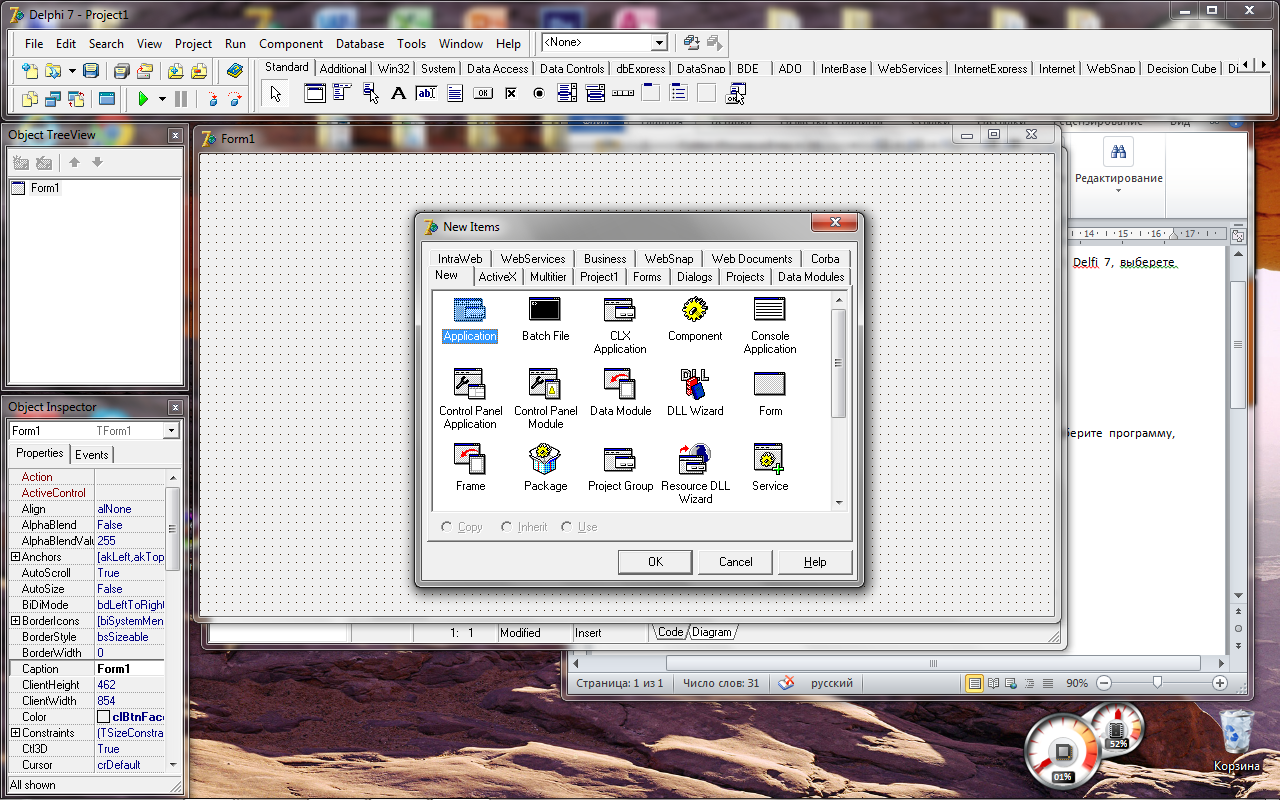Select the arrow pointer in component palette

pos(276,94)
